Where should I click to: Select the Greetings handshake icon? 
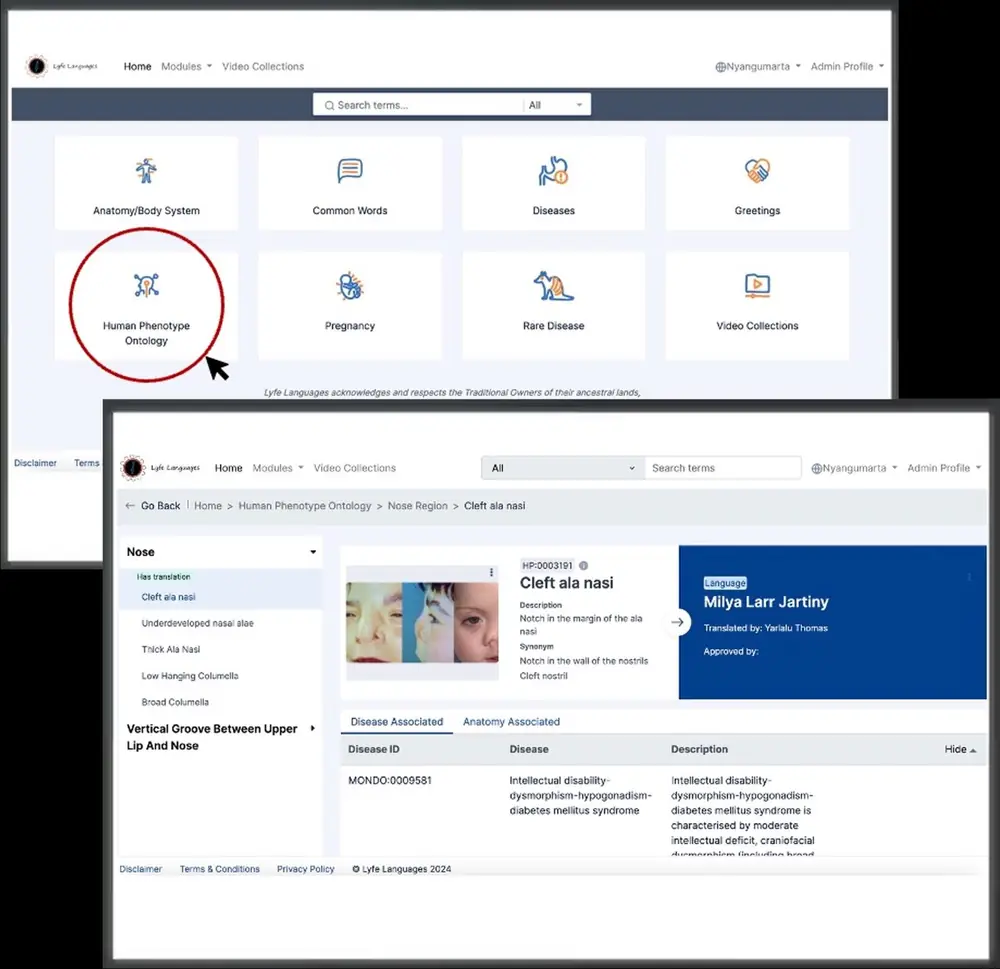(x=757, y=170)
